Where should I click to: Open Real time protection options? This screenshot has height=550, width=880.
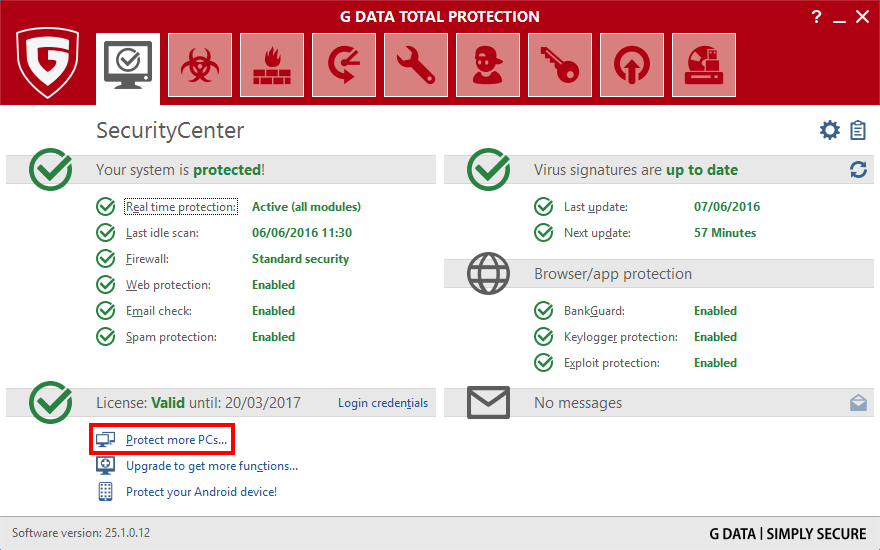[181, 207]
